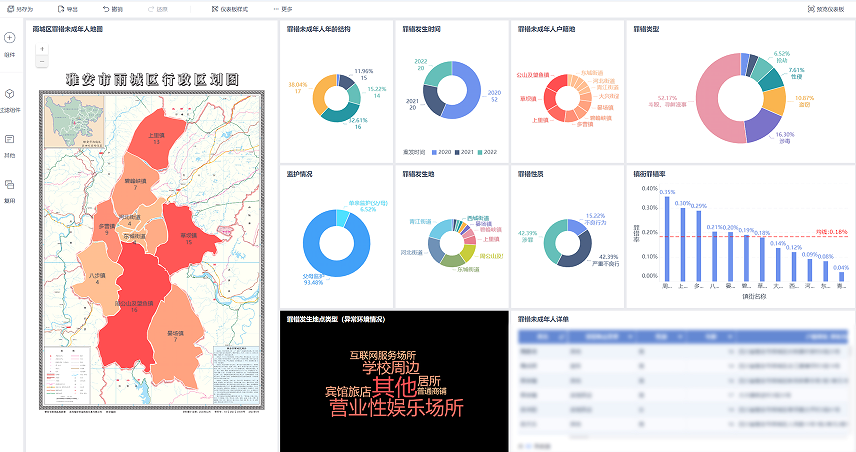Viewport: 856px width, 452px height.
Task: Add a component with the 组件 plus icon
Action: 9,38
